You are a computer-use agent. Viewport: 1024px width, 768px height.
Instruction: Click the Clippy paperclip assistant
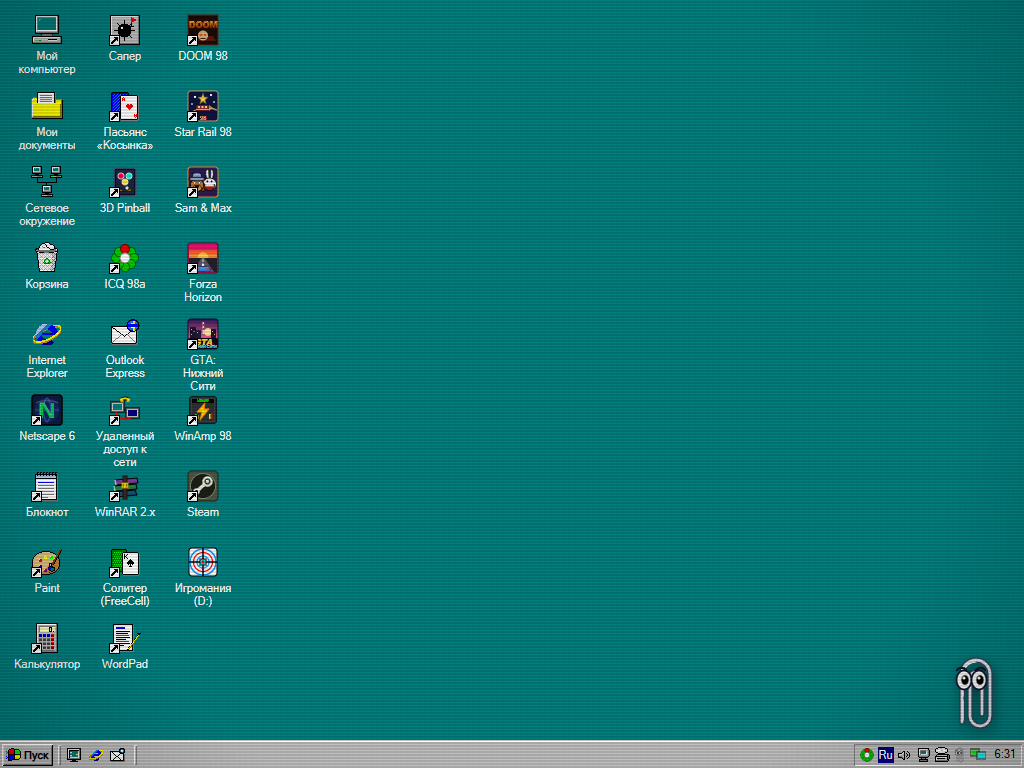974,692
